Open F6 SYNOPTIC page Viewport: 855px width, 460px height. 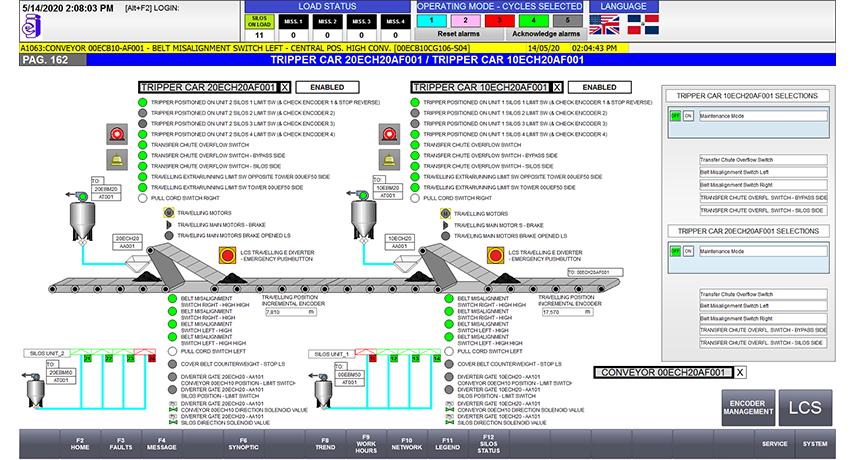pyautogui.click(x=244, y=444)
